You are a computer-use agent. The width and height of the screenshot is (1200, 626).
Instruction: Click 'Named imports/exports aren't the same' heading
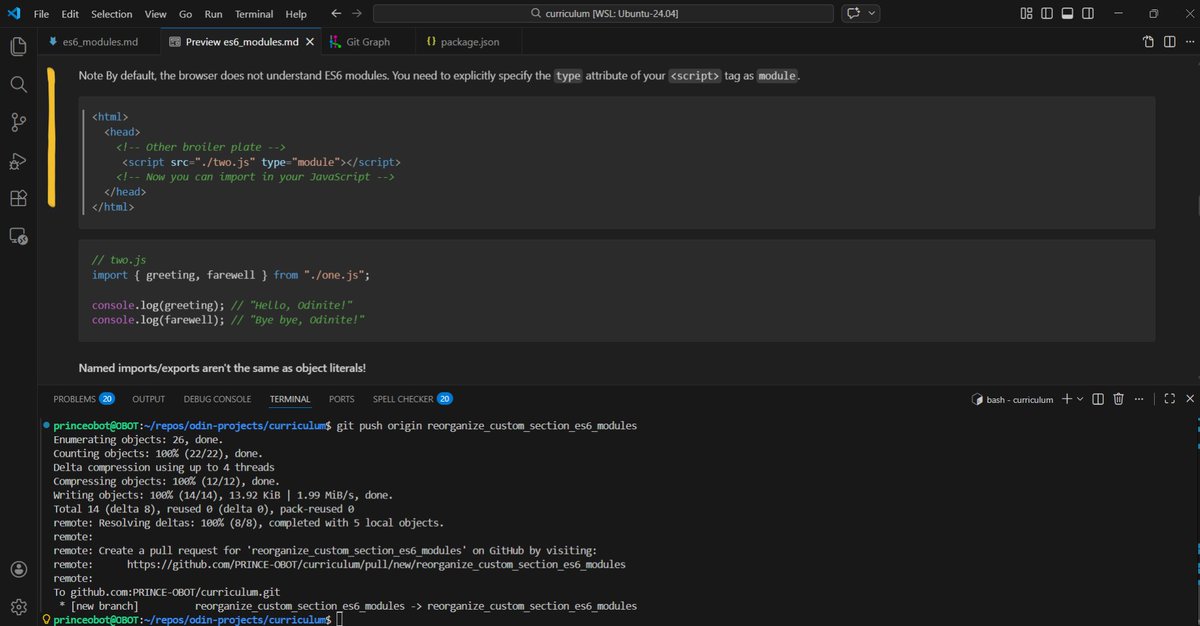coord(222,368)
